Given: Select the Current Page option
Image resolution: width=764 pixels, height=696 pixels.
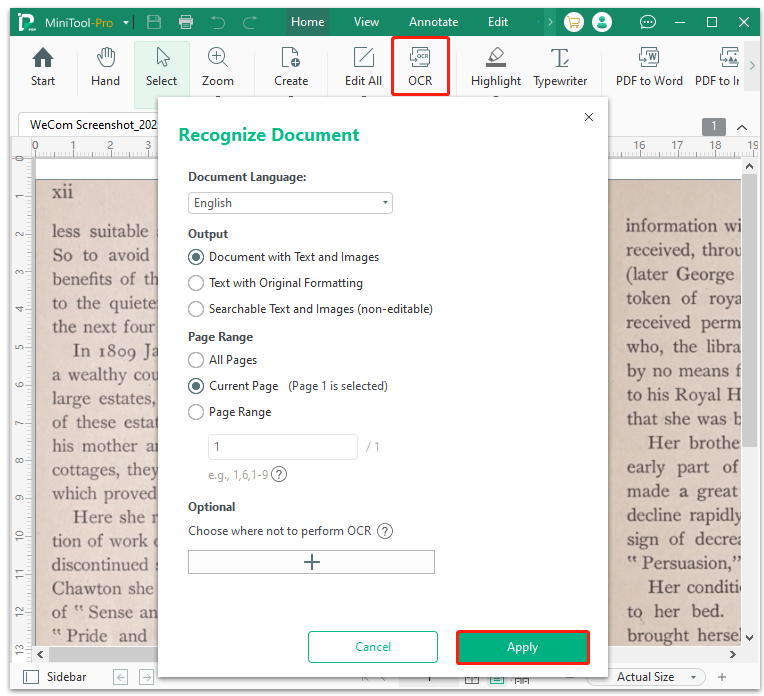Looking at the screenshot, I should [196, 386].
